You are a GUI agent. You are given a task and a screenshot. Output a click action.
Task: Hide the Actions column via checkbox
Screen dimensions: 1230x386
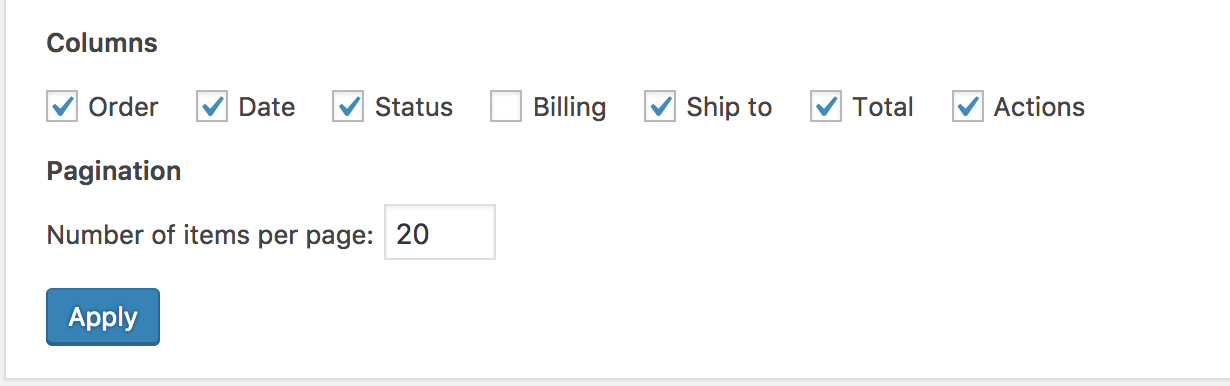tap(967, 106)
